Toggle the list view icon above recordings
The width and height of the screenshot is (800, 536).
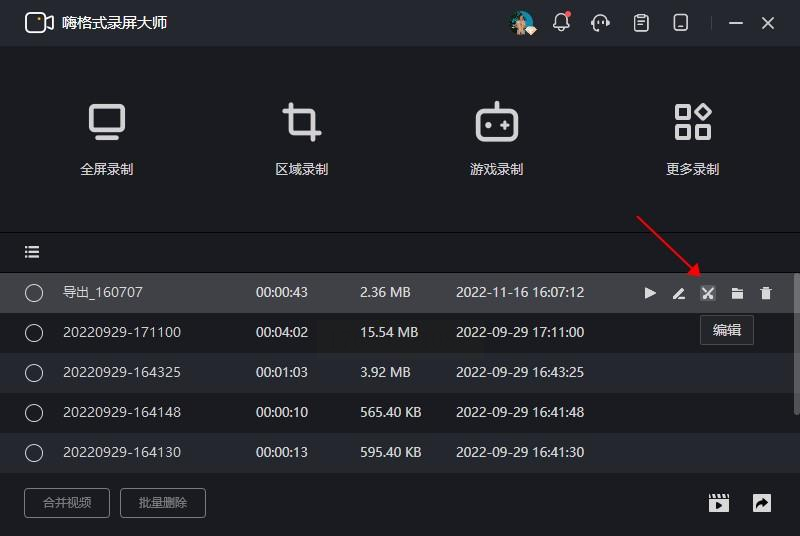pos(32,252)
